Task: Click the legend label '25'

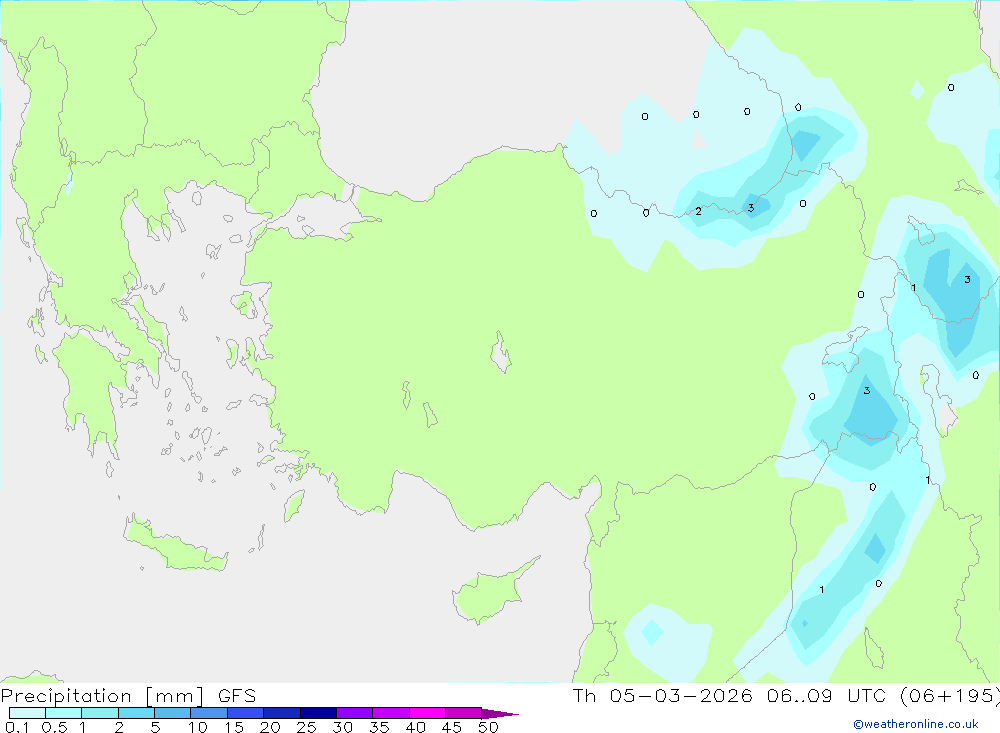Action: pyautogui.click(x=306, y=727)
